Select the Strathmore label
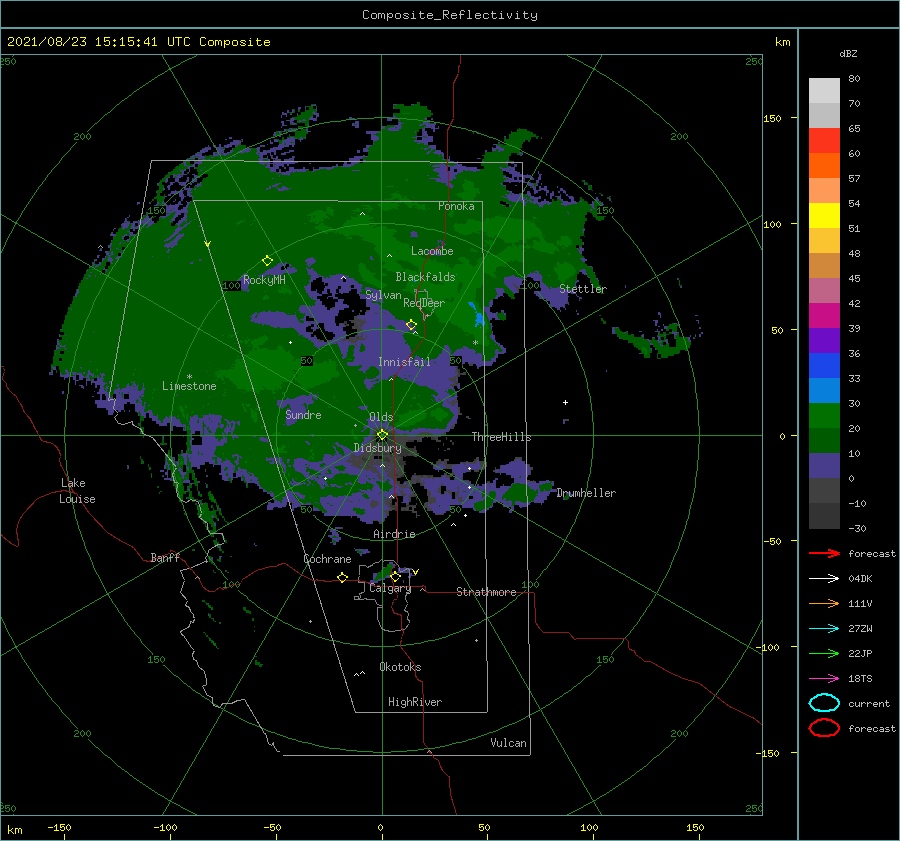This screenshot has width=900, height=841. click(486, 592)
